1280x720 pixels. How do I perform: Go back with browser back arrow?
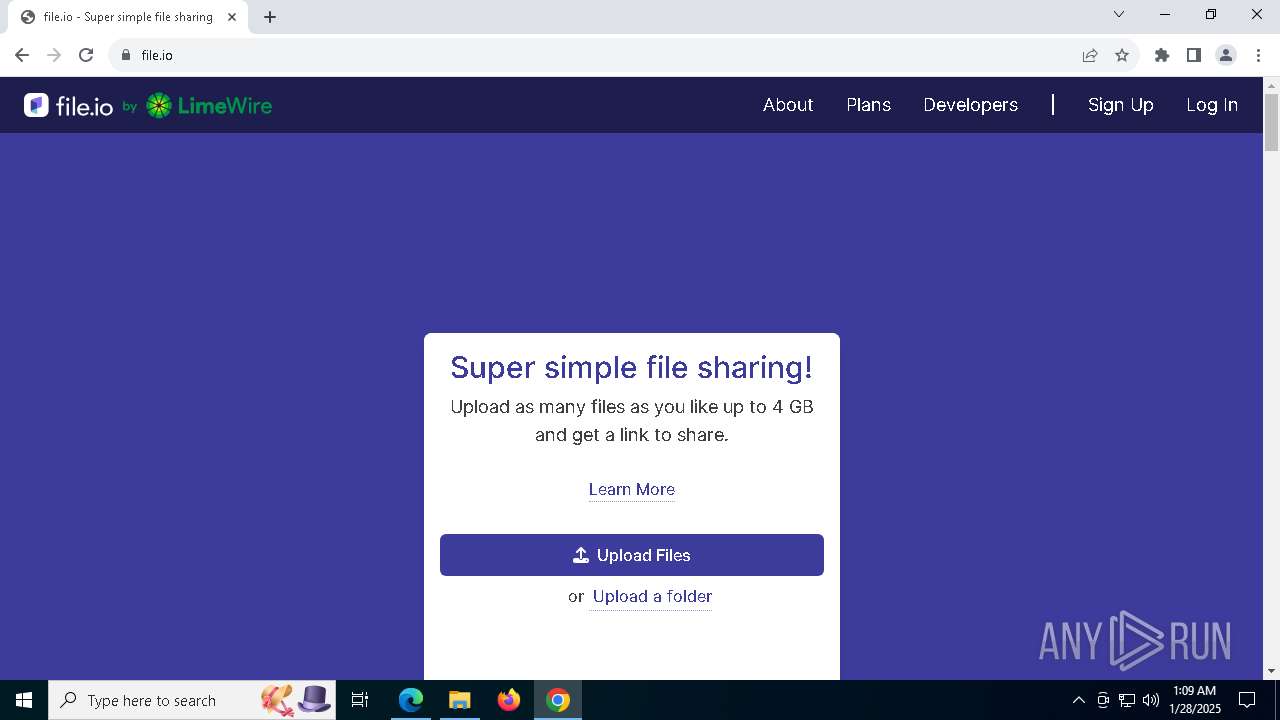22,55
